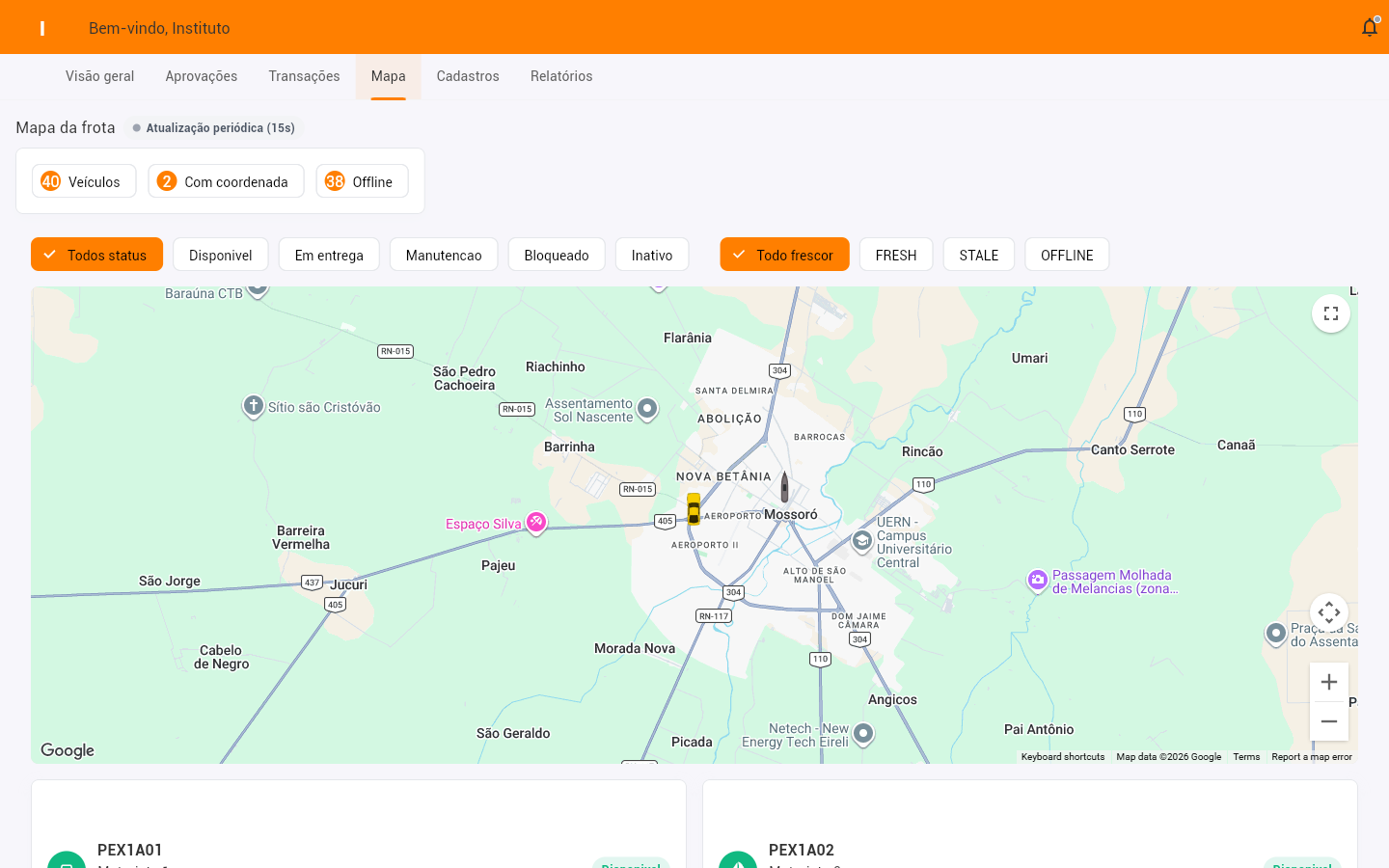The image size is (1389, 868).
Task: Open the Relatórios tab
Action: [561, 76]
